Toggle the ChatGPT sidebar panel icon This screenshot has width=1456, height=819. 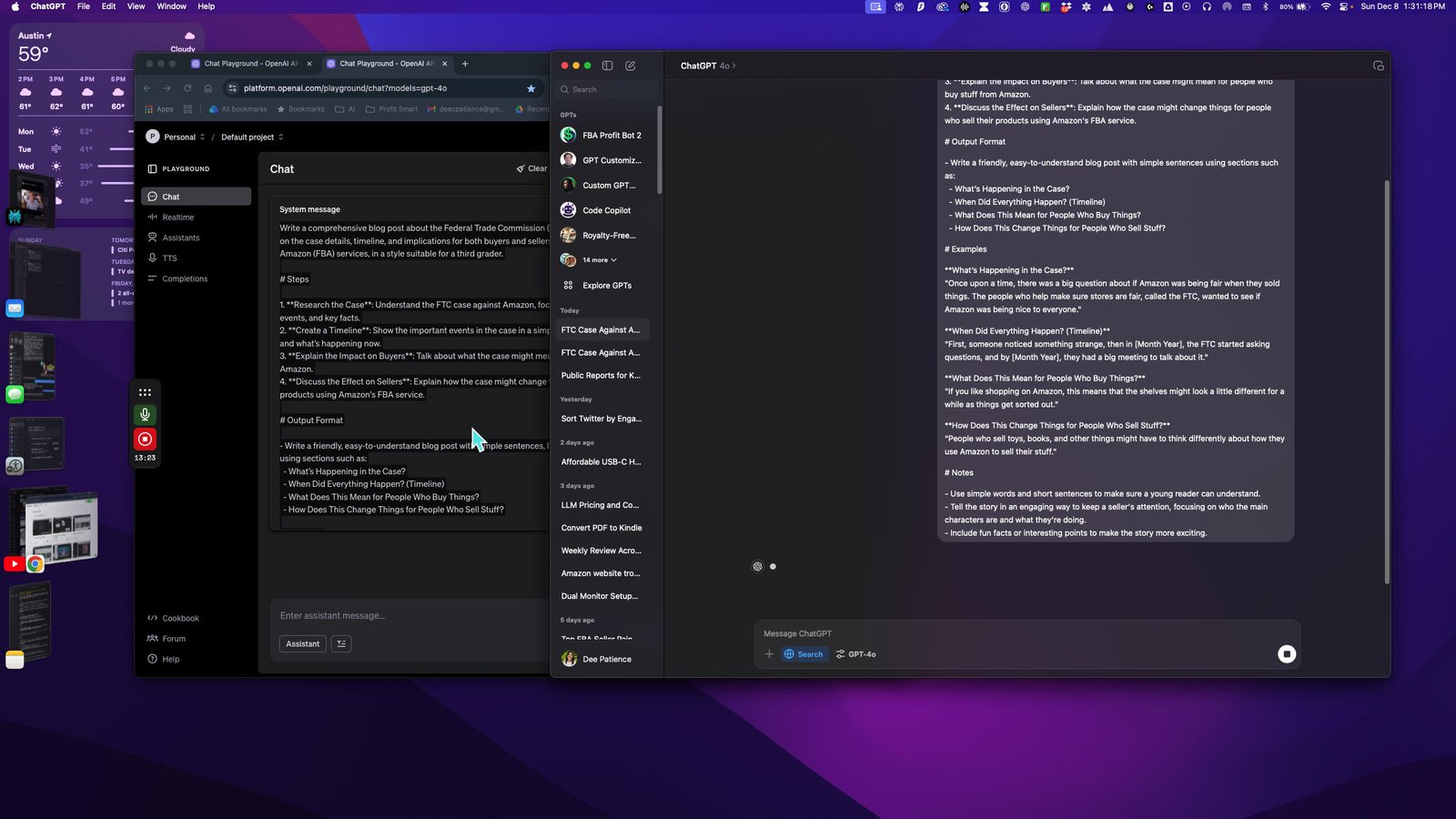pos(607,66)
